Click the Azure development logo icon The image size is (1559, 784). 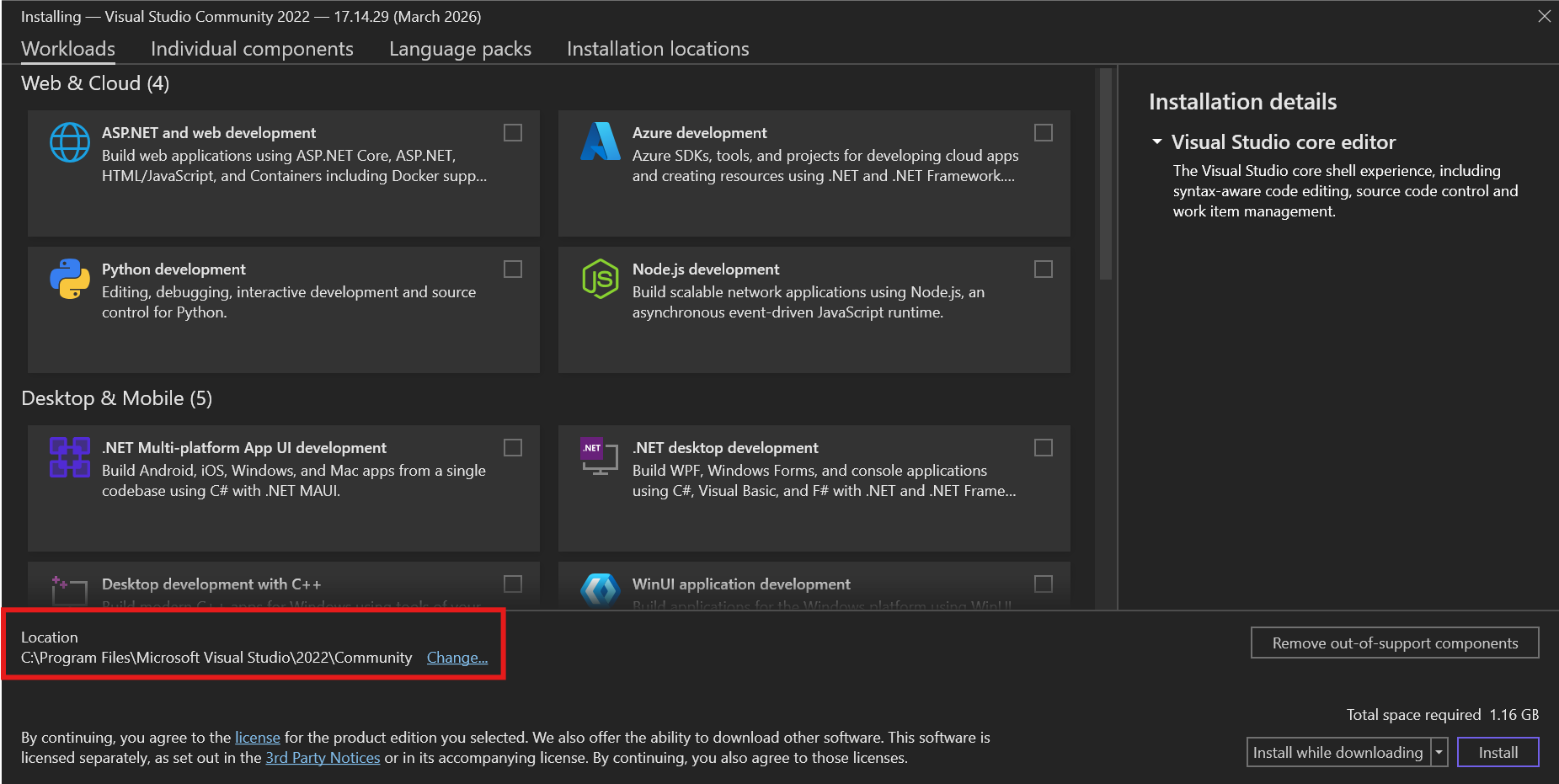(601, 141)
